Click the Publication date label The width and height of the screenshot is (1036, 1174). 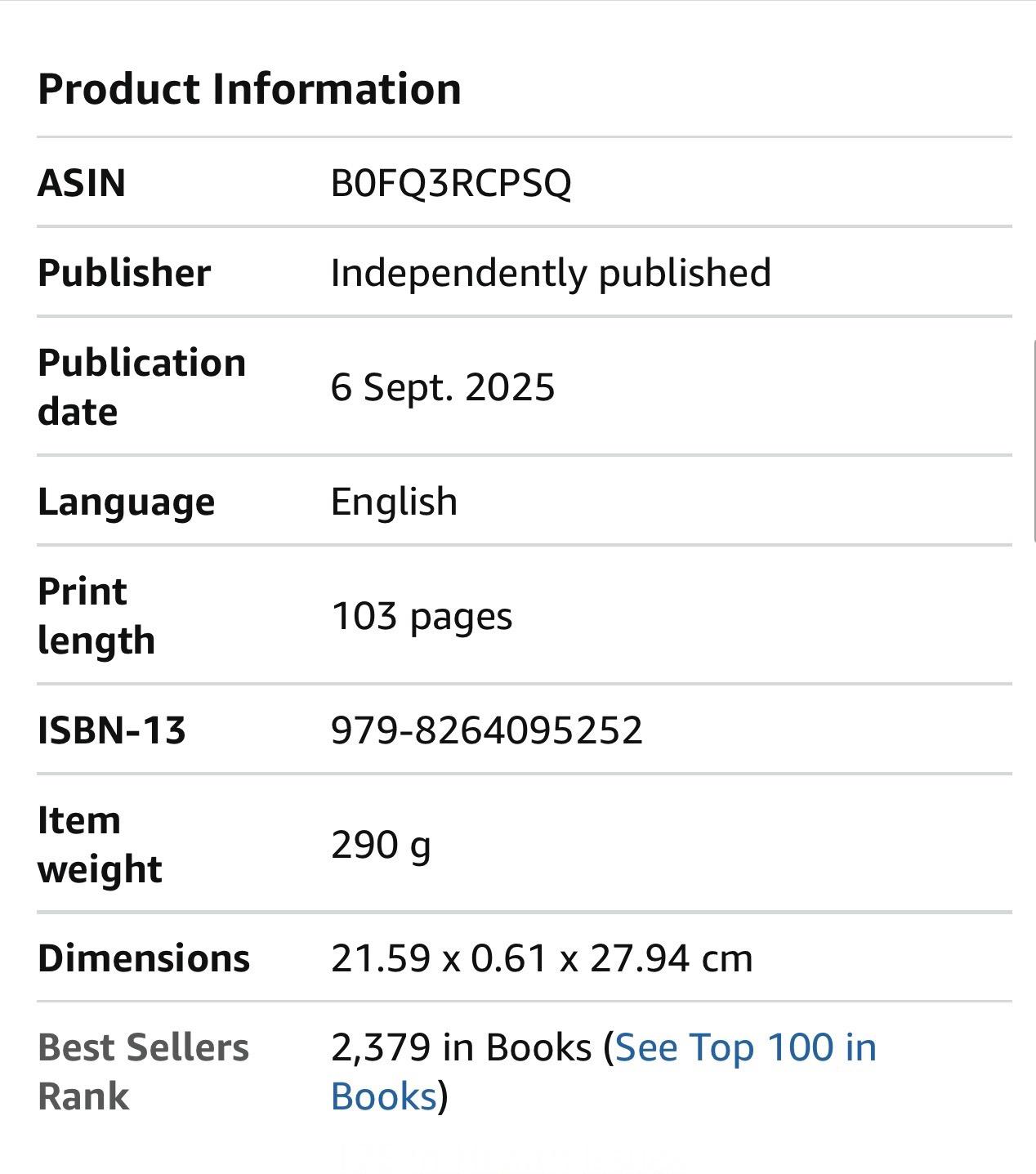tap(141, 386)
